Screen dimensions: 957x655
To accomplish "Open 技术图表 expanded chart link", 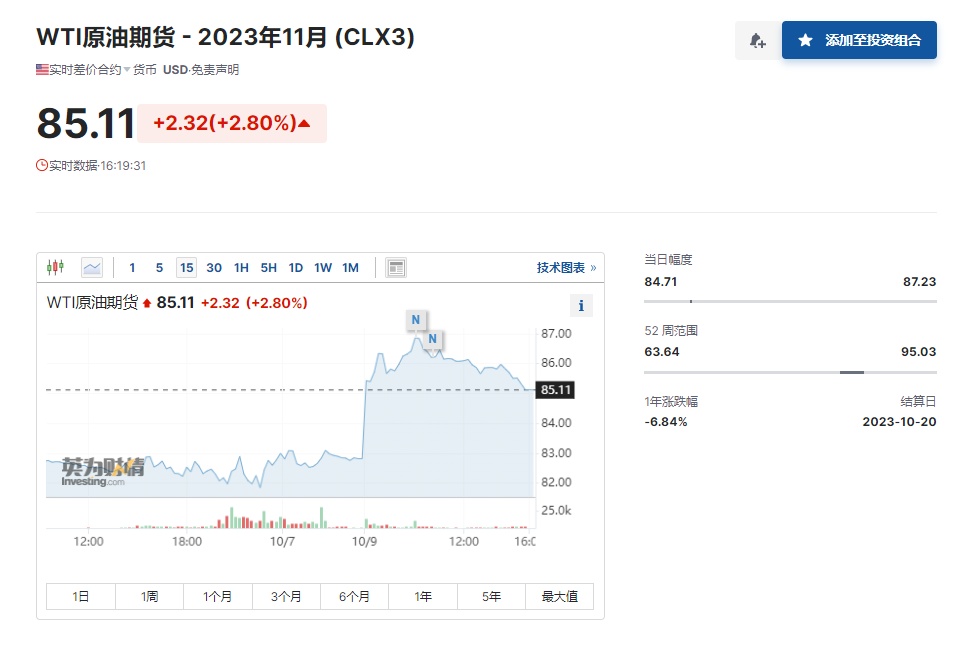I will coord(565,267).
